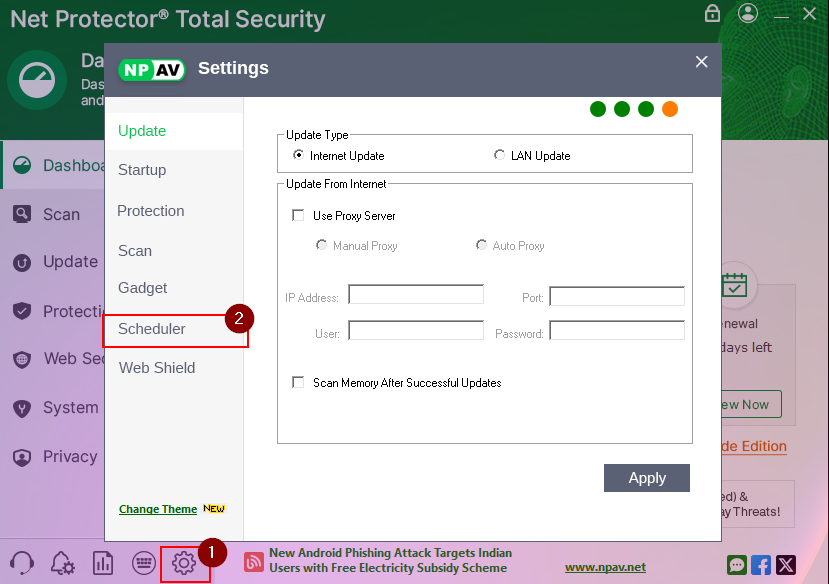Select the LAN Update radio button
Image resolution: width=829 pixels, height=584 pixels.
tap(500, 156)
